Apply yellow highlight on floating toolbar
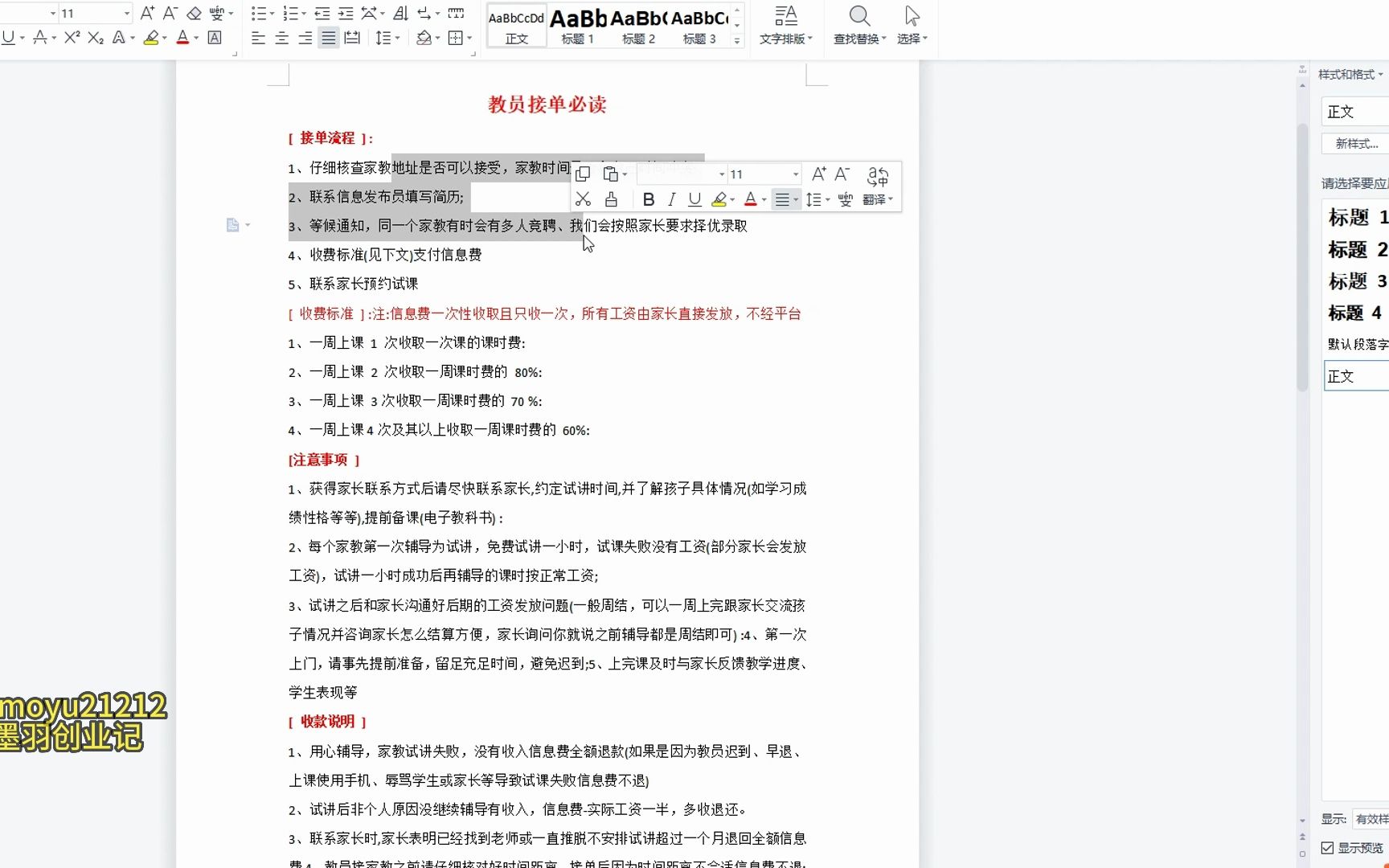 (x=719, y=199)
